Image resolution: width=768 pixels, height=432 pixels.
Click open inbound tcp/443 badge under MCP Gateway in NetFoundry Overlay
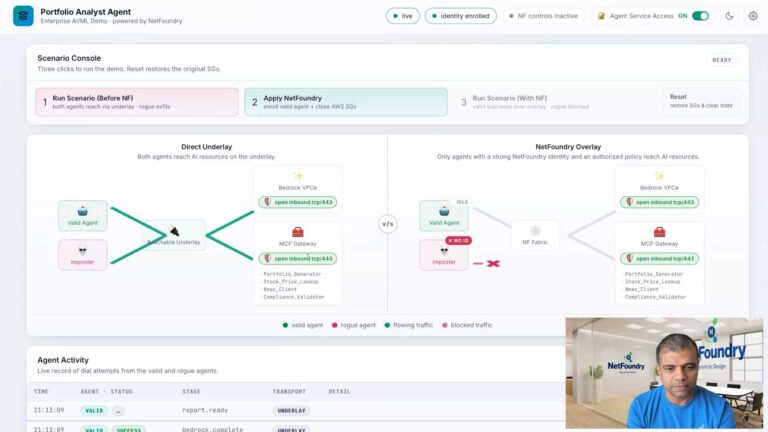coord(659,258)
